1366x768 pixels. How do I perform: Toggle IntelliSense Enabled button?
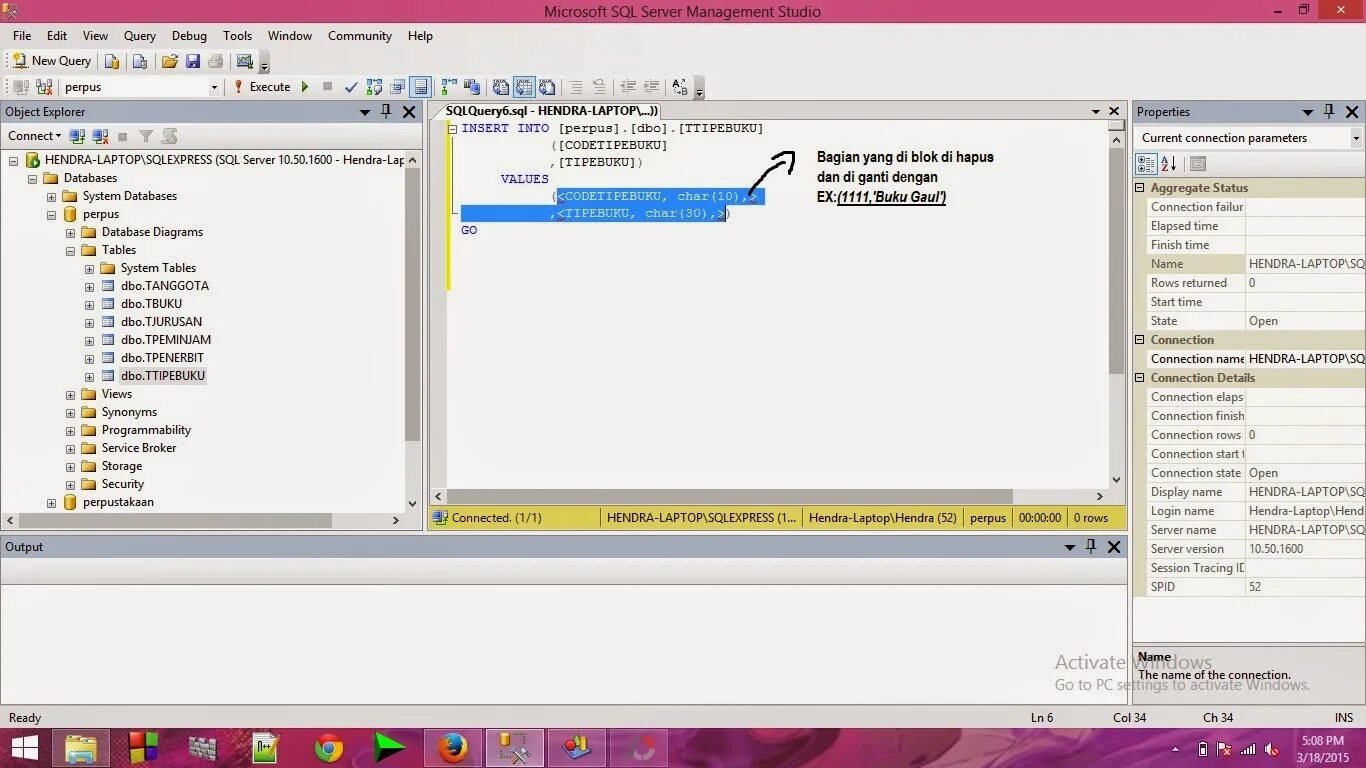pyautogui.click(x=421, y=87)
